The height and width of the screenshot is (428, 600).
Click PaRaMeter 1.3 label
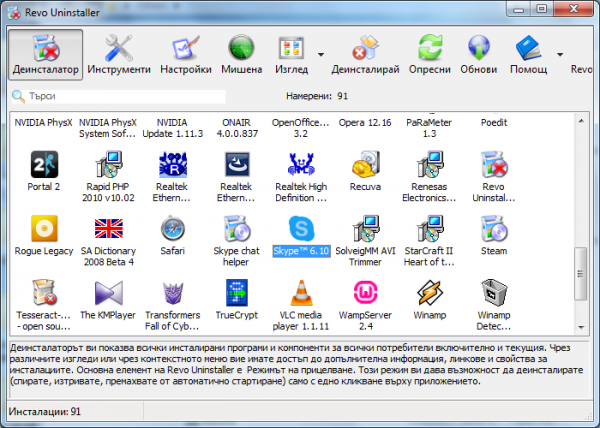429,128
